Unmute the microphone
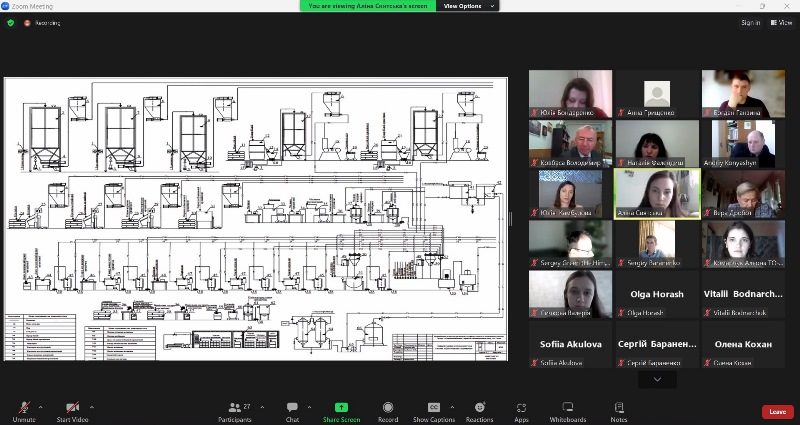 [x=24, y=411]
